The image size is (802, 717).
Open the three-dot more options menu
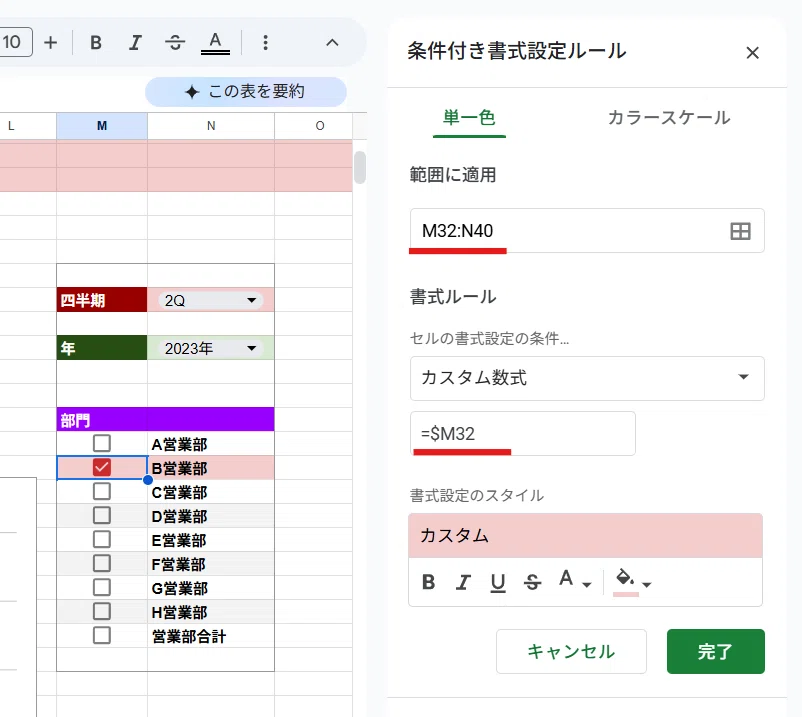(265, 42)
